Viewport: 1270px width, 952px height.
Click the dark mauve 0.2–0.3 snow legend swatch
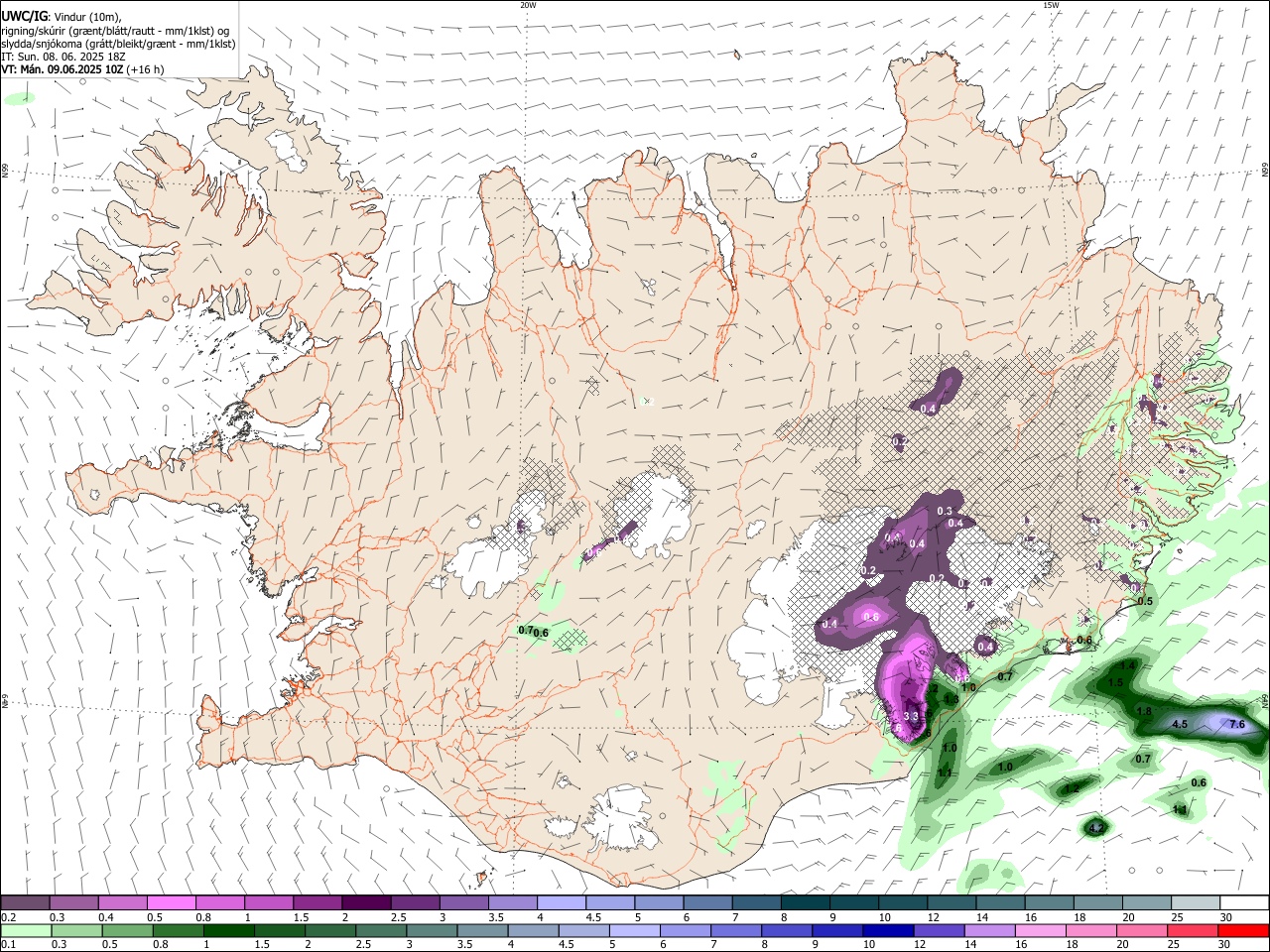(25, 902)
